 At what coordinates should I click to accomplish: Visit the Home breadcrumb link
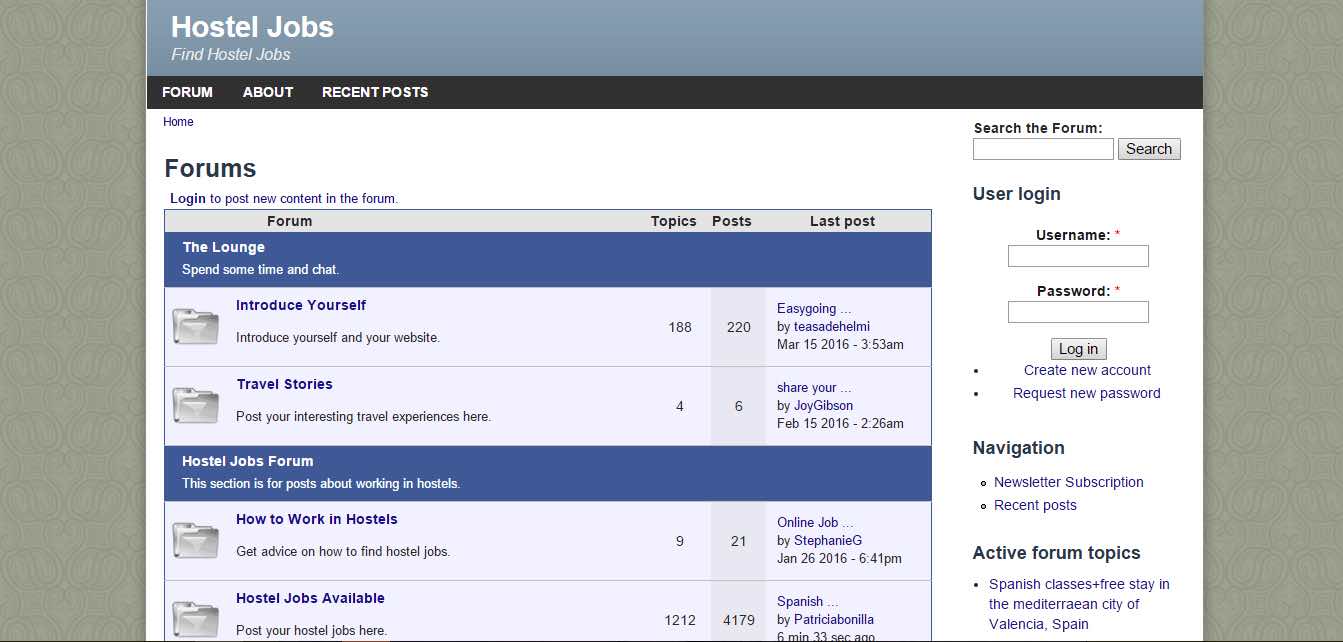click(178, 122)
